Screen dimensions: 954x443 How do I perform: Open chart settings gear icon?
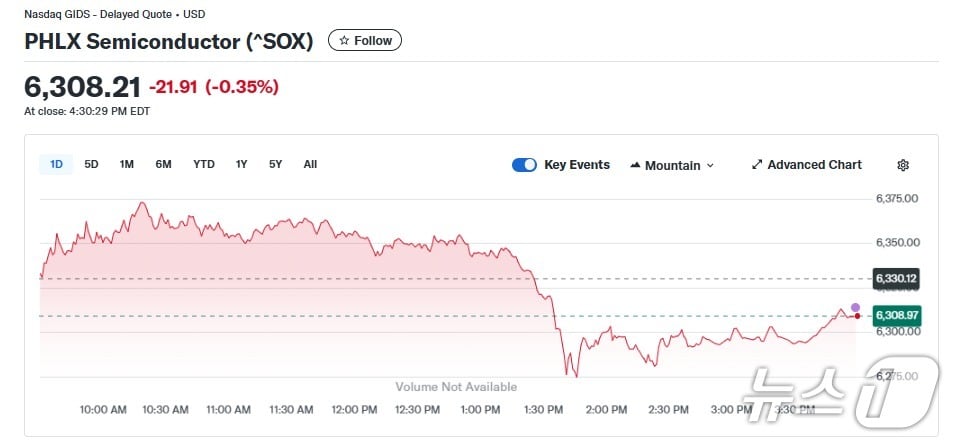click(x=903, y=165)
